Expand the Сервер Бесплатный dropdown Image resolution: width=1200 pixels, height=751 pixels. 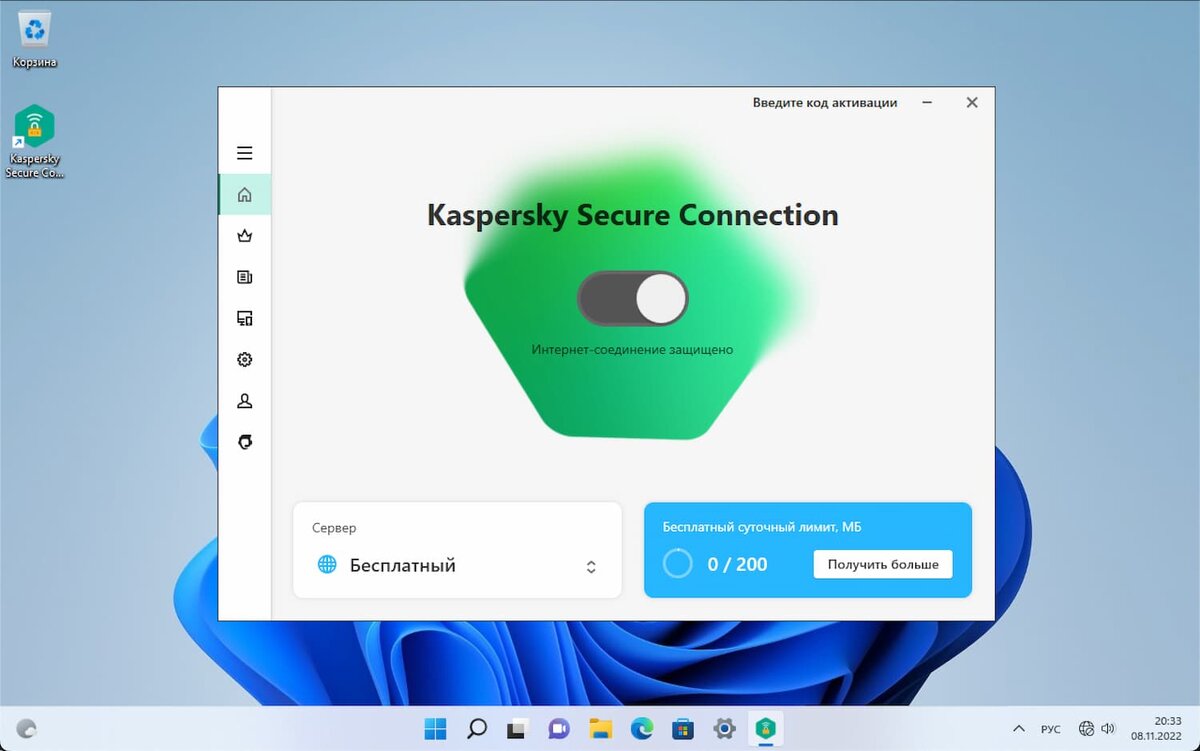click(457, 550)
